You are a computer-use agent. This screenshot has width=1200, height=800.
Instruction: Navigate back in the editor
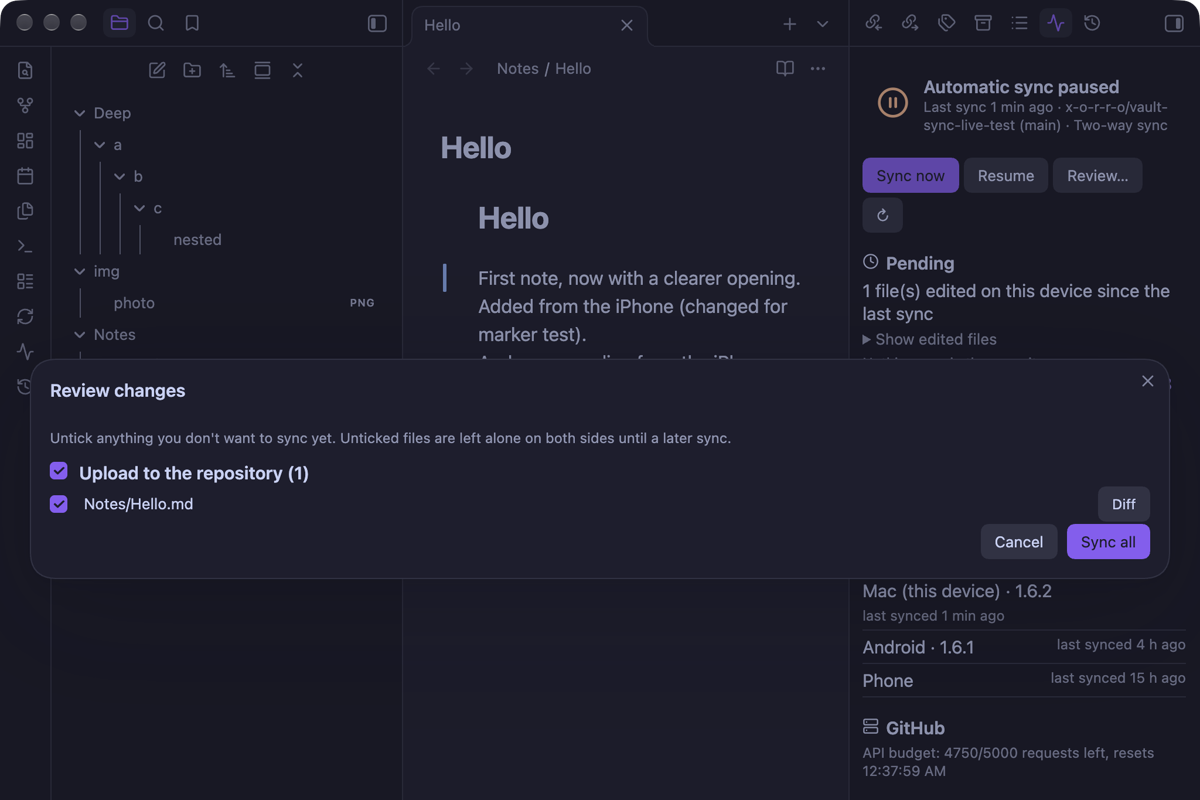pos(433,69)
